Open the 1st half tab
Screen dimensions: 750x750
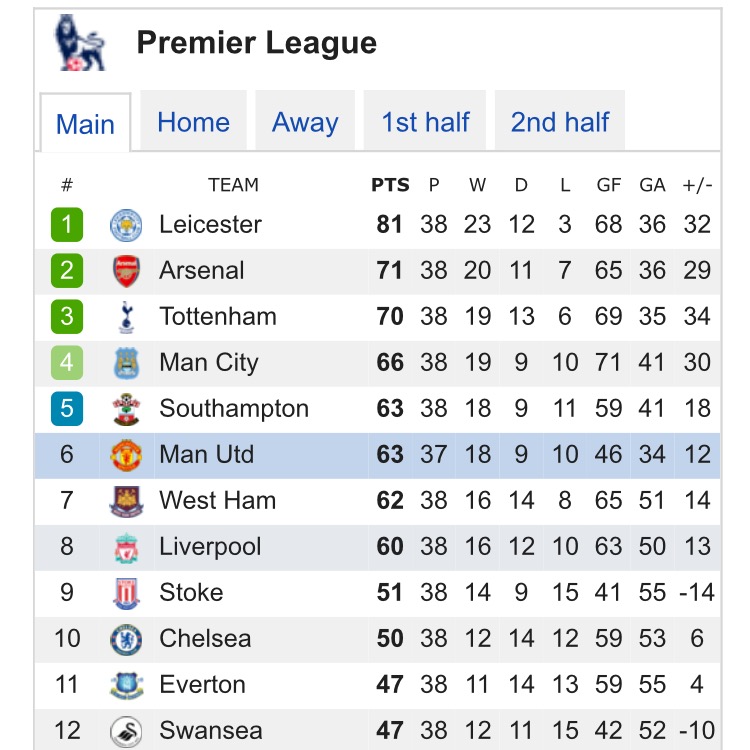pos(425,122)
